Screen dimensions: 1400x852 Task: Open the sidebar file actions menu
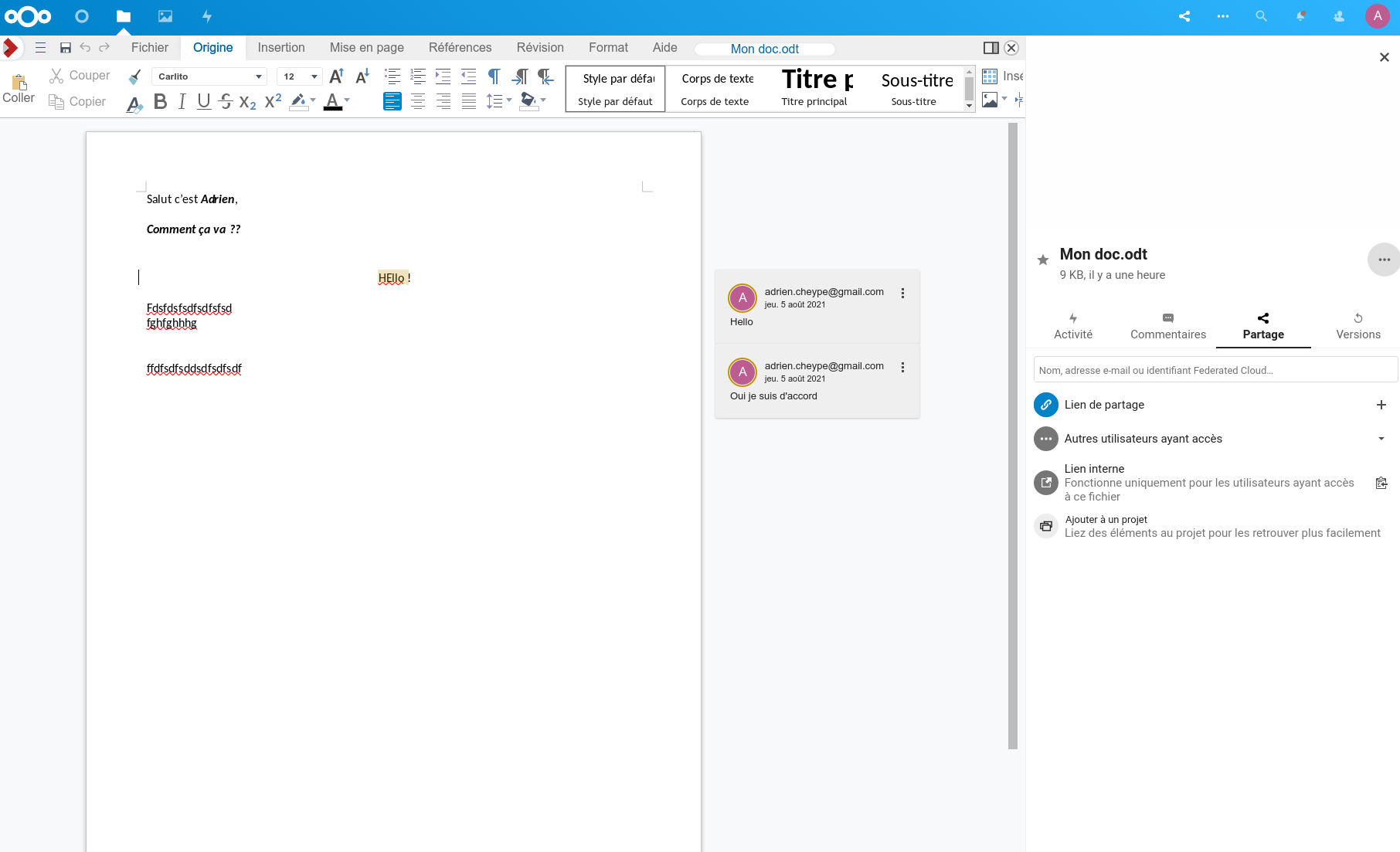click(x=1384, y=260)
